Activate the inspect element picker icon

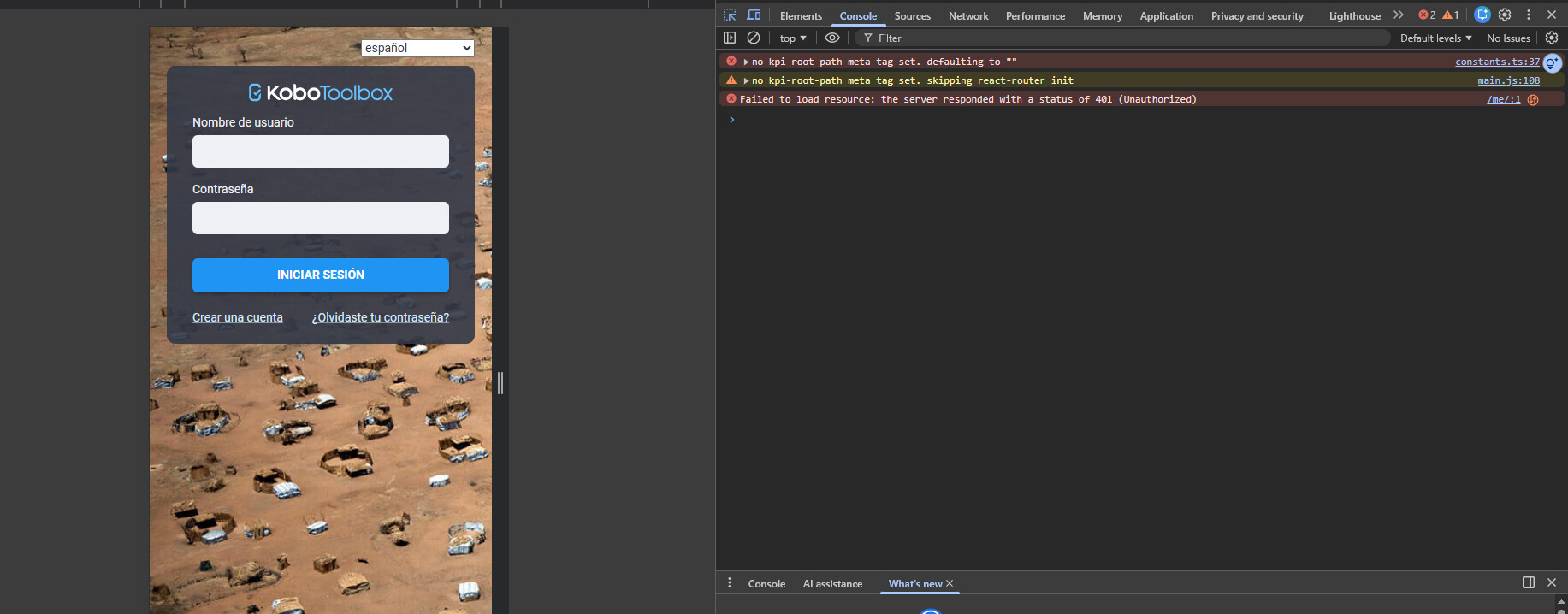point(730,15)
